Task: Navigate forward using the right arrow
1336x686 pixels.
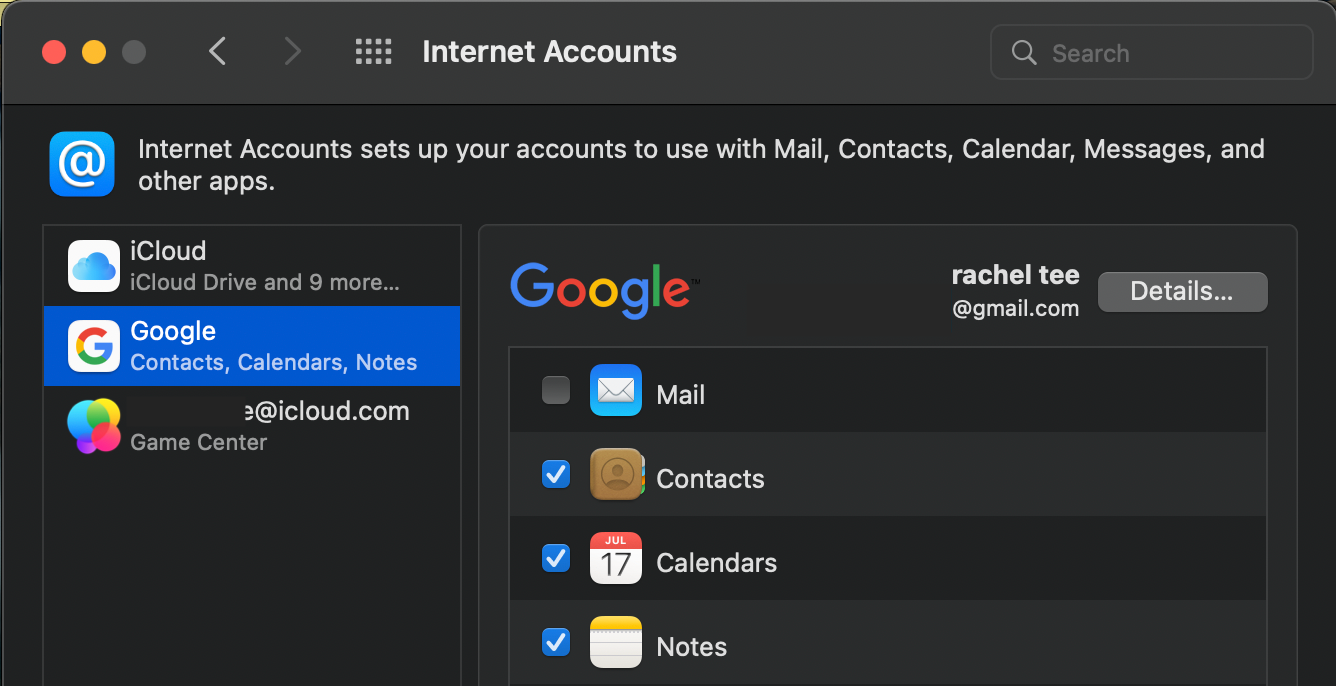Action: point(291,51)
